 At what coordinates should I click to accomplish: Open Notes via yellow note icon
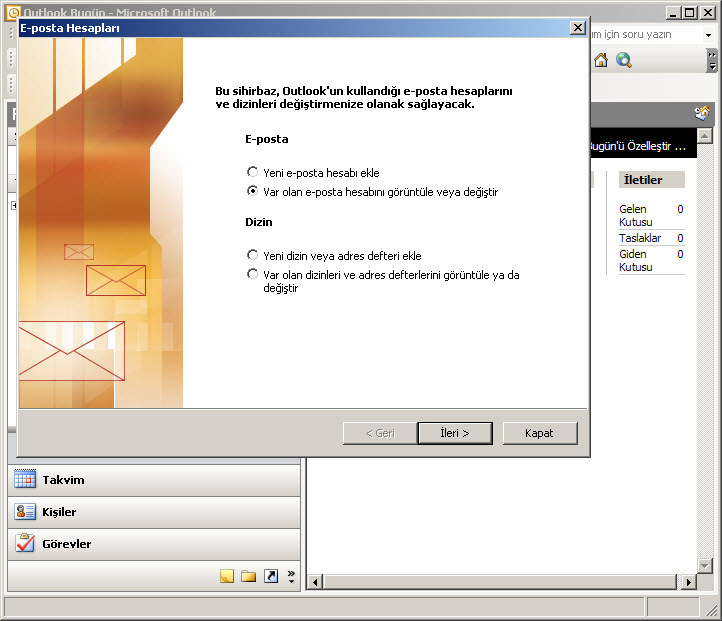(x=227, y=576)
